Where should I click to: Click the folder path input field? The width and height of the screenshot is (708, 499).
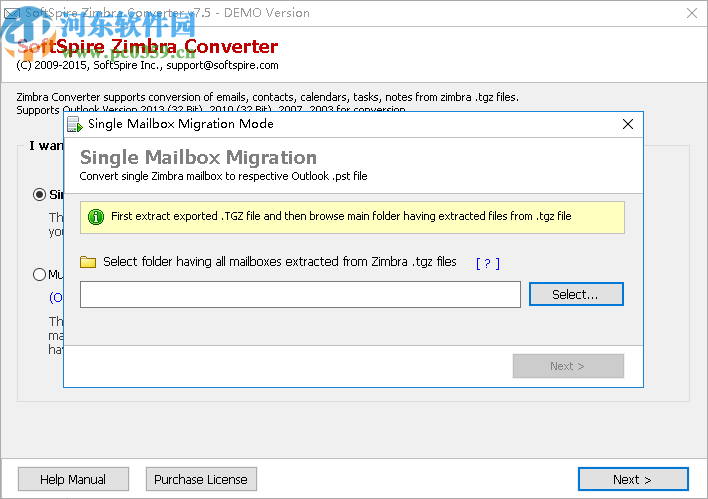click(x=300, y=294)
